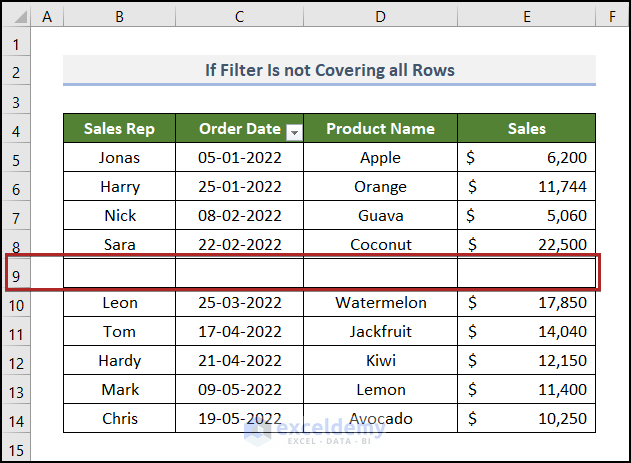Select column E header

coord(526,16)
